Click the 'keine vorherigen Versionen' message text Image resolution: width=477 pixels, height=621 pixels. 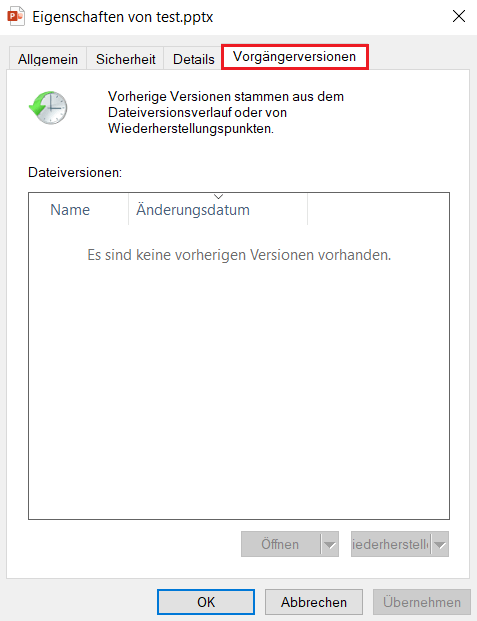point(239,255)
